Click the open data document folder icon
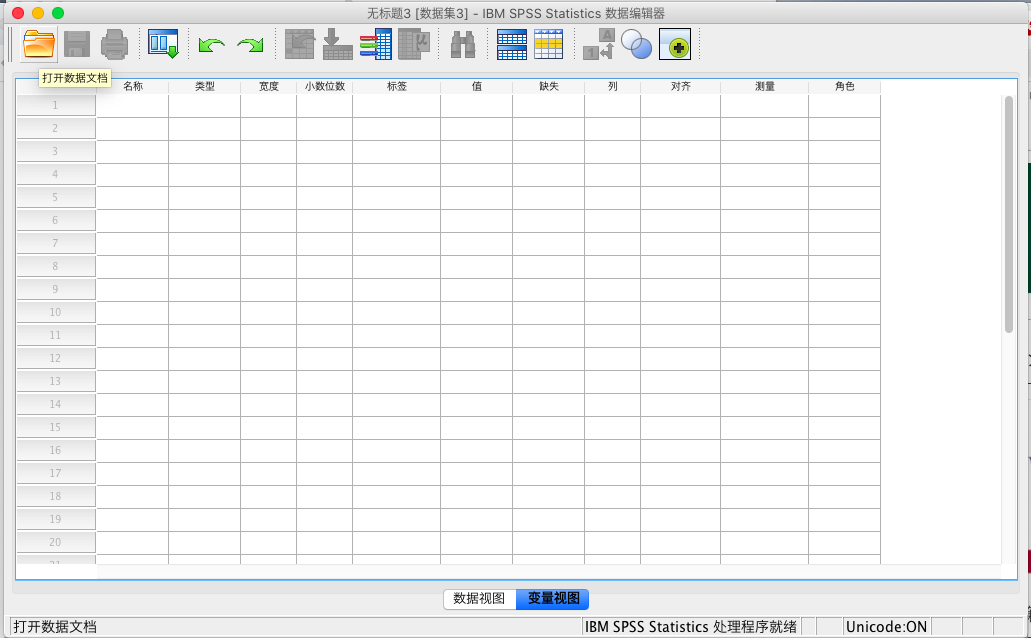The image size is (1031, 638). [39, 44]
